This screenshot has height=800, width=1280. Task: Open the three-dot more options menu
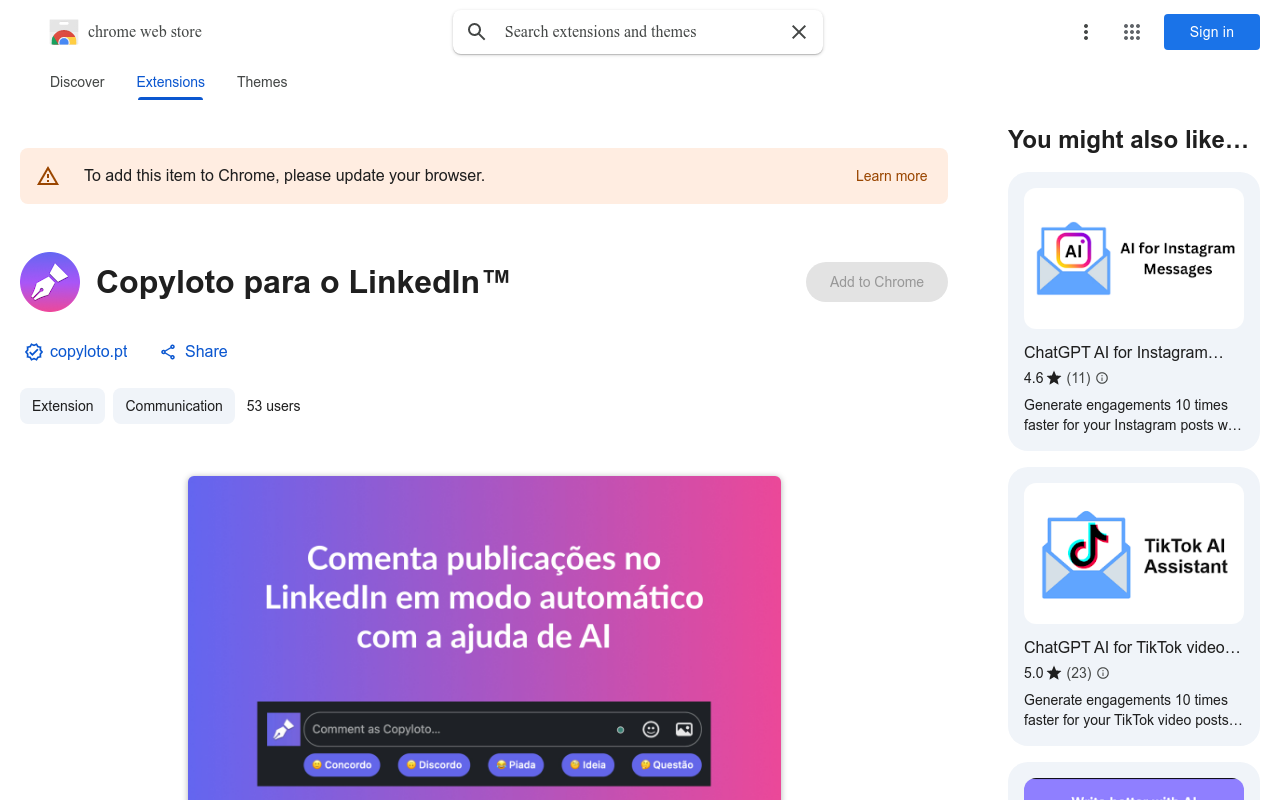pyautogui.click(x=1086, y=32)
